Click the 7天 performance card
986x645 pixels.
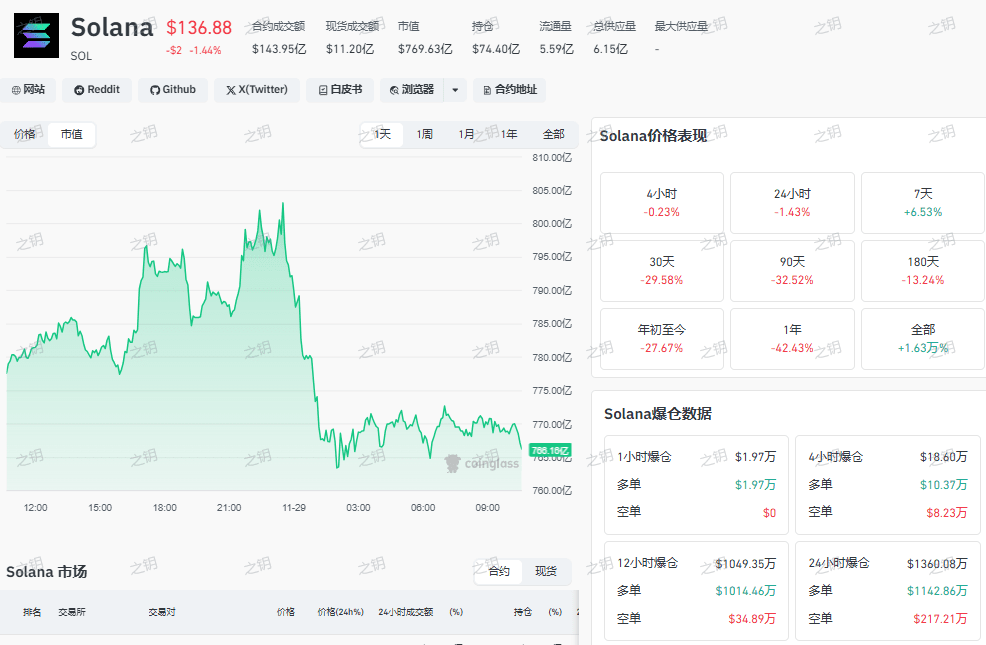922,203
